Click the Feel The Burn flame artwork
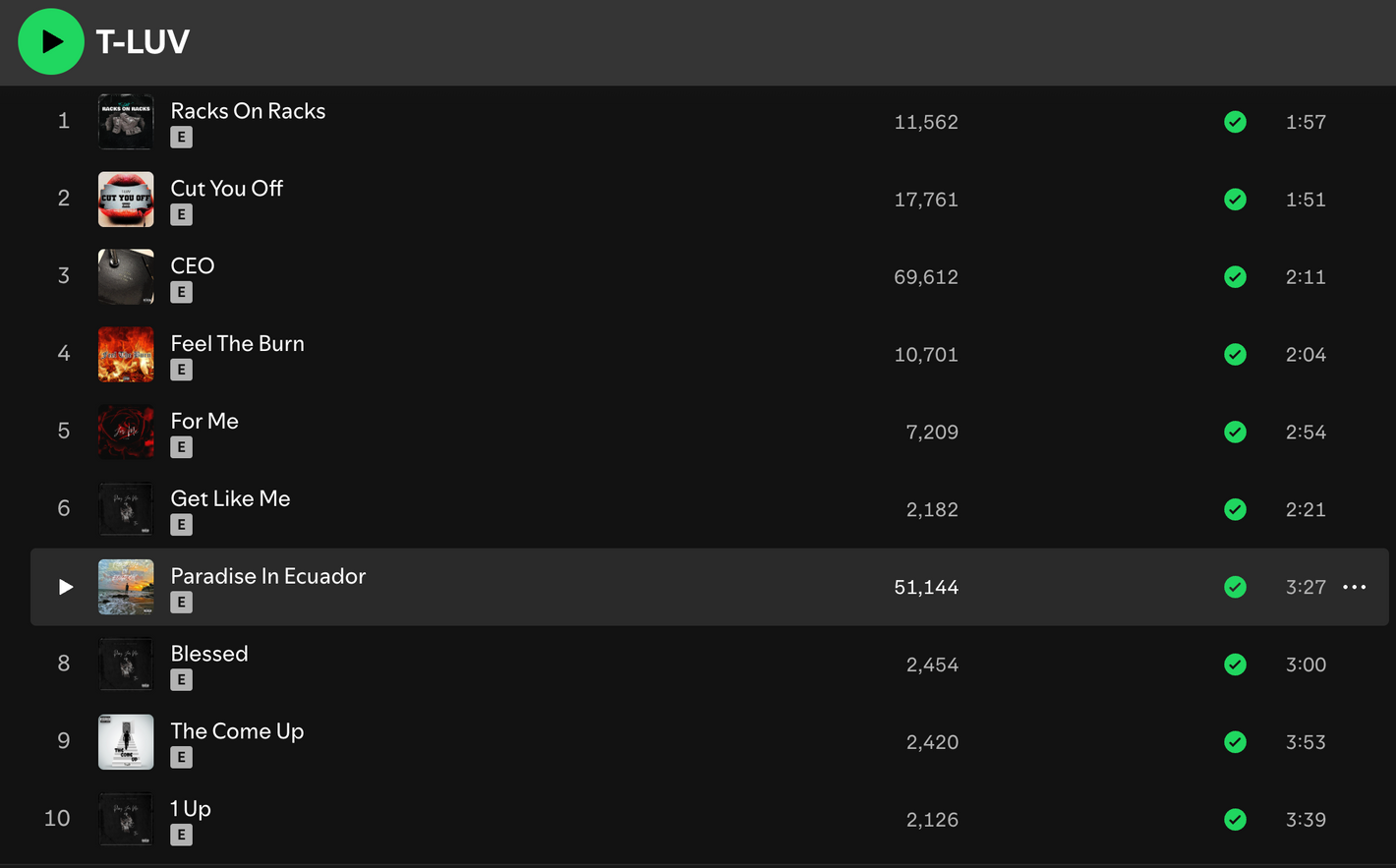This screenshot has width=1396, height=868. click(126, 354)
